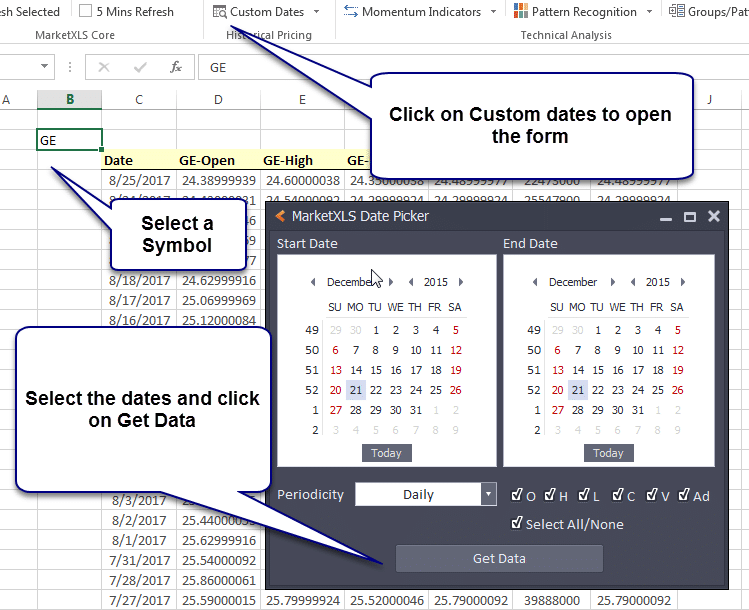This screenshot has height=610, width=749.
Task: Toggle the C (Close) checkbox
Action: coord(618,495)
